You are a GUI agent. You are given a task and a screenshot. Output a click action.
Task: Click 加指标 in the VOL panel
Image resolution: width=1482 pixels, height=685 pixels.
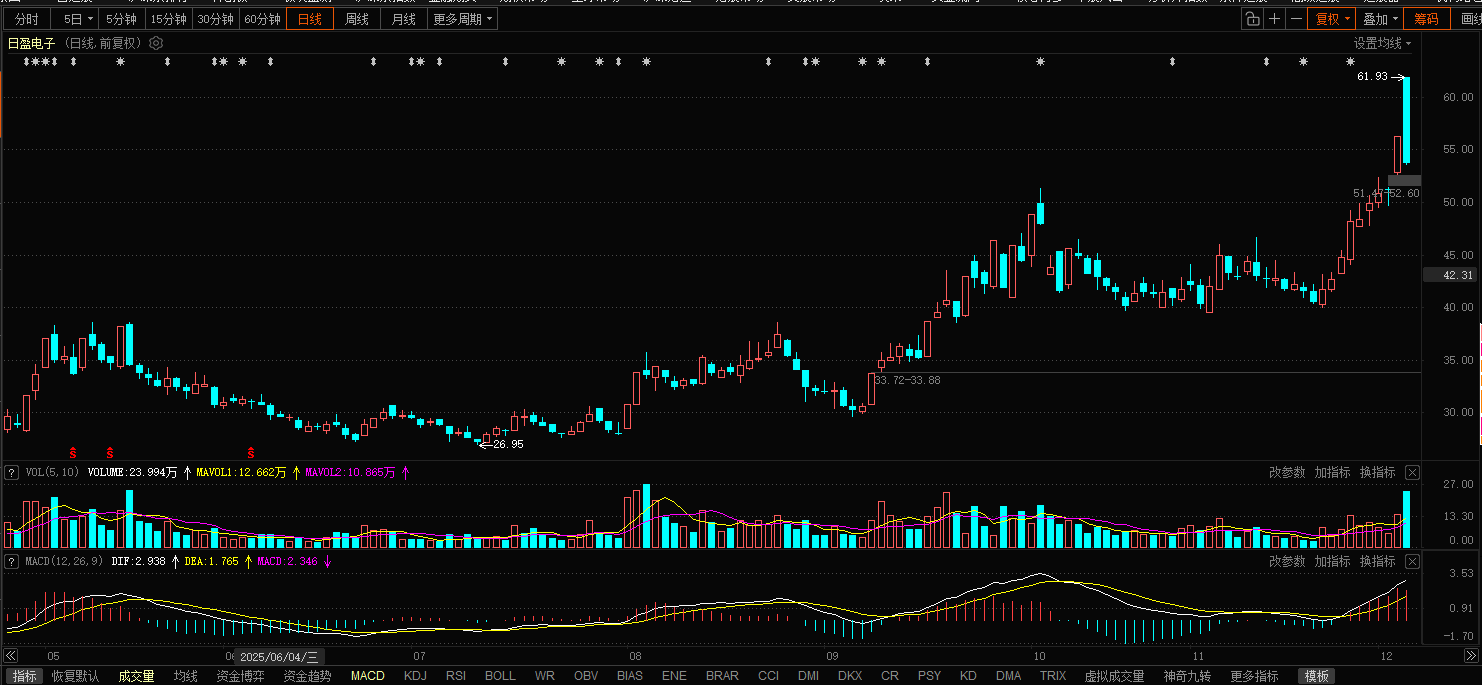[x=1332, y=473]
